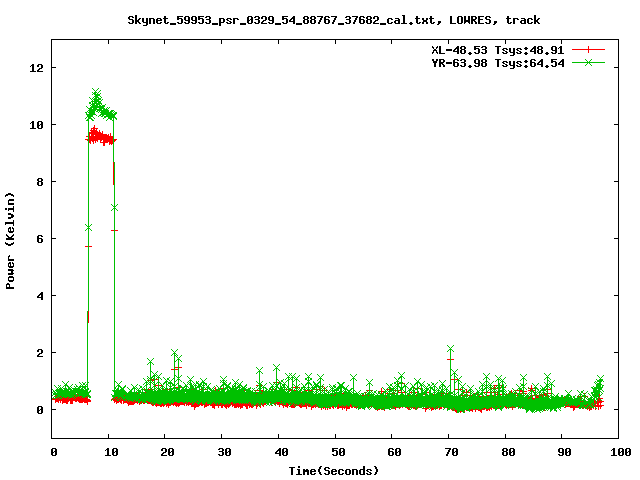640x480 pixels.
Task: Click the green YR legend line sample
Action: [x=588, y=63]
